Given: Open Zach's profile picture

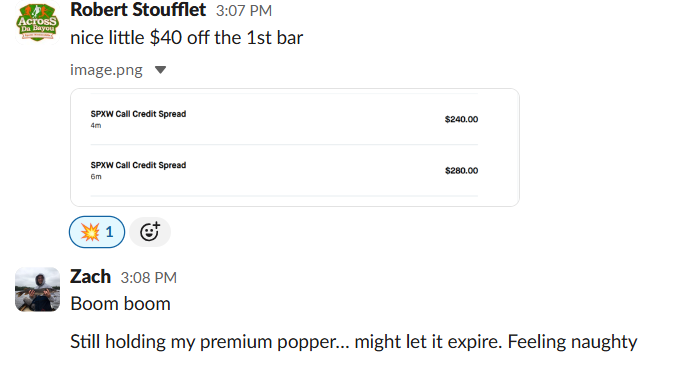Looking at the screenshot, I should click(37, 289).
